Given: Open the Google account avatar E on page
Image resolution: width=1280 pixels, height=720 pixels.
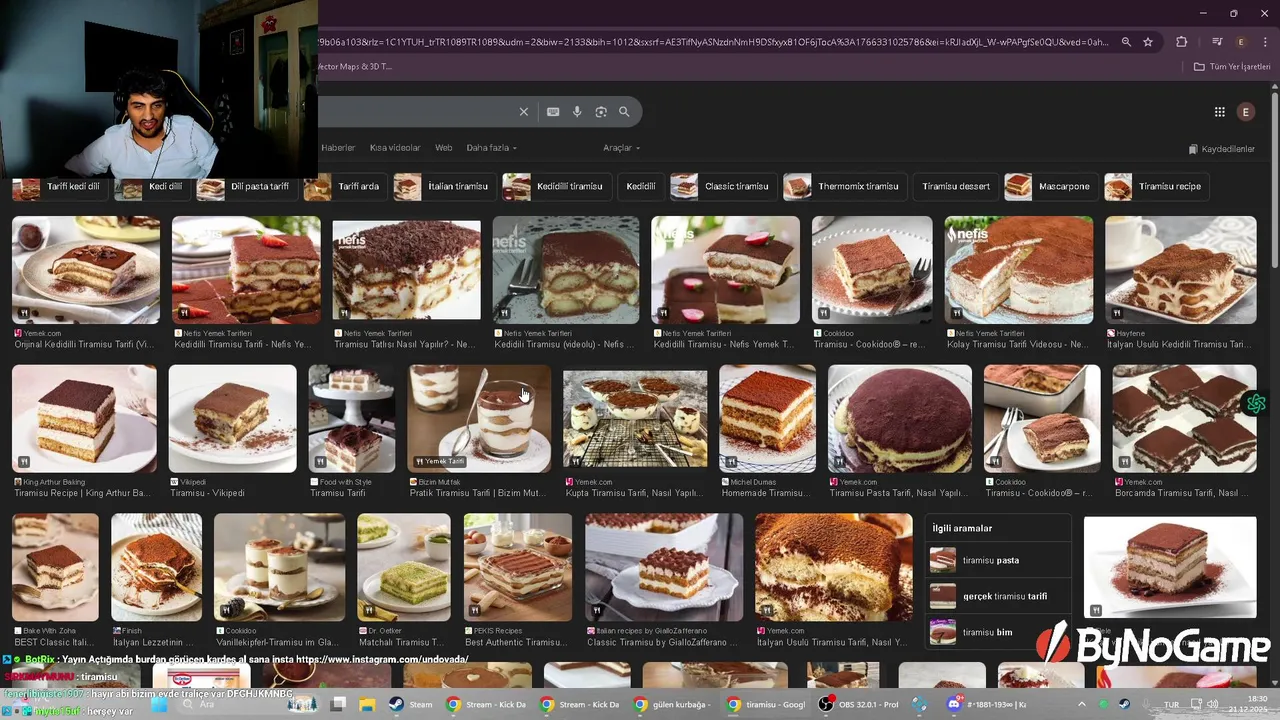Looking at the screenshot, I should [x=1245, y=112].
